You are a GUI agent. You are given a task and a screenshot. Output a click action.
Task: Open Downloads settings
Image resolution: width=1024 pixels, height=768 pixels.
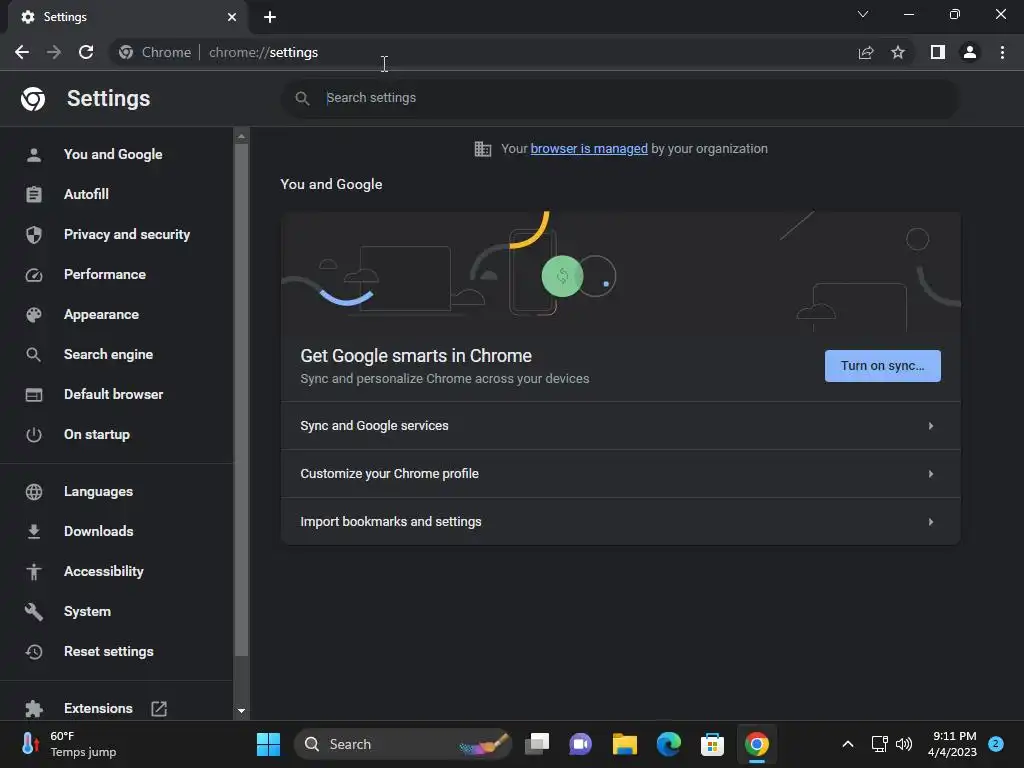coord(99,532)
